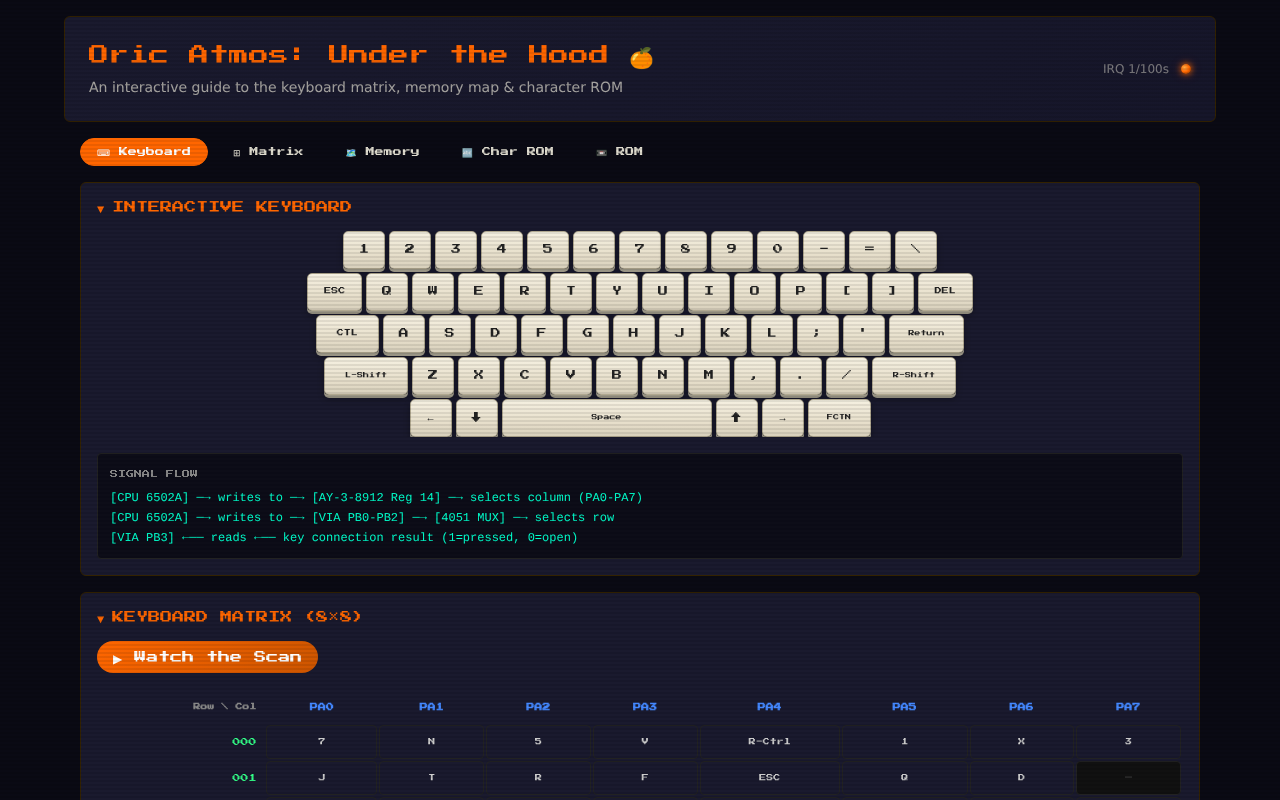Image resolution: width=1280 pixels, height=800 pixels.
Task: Toggle the FCTN key on the virtual keyboard
Action: [x=839, y=418]
